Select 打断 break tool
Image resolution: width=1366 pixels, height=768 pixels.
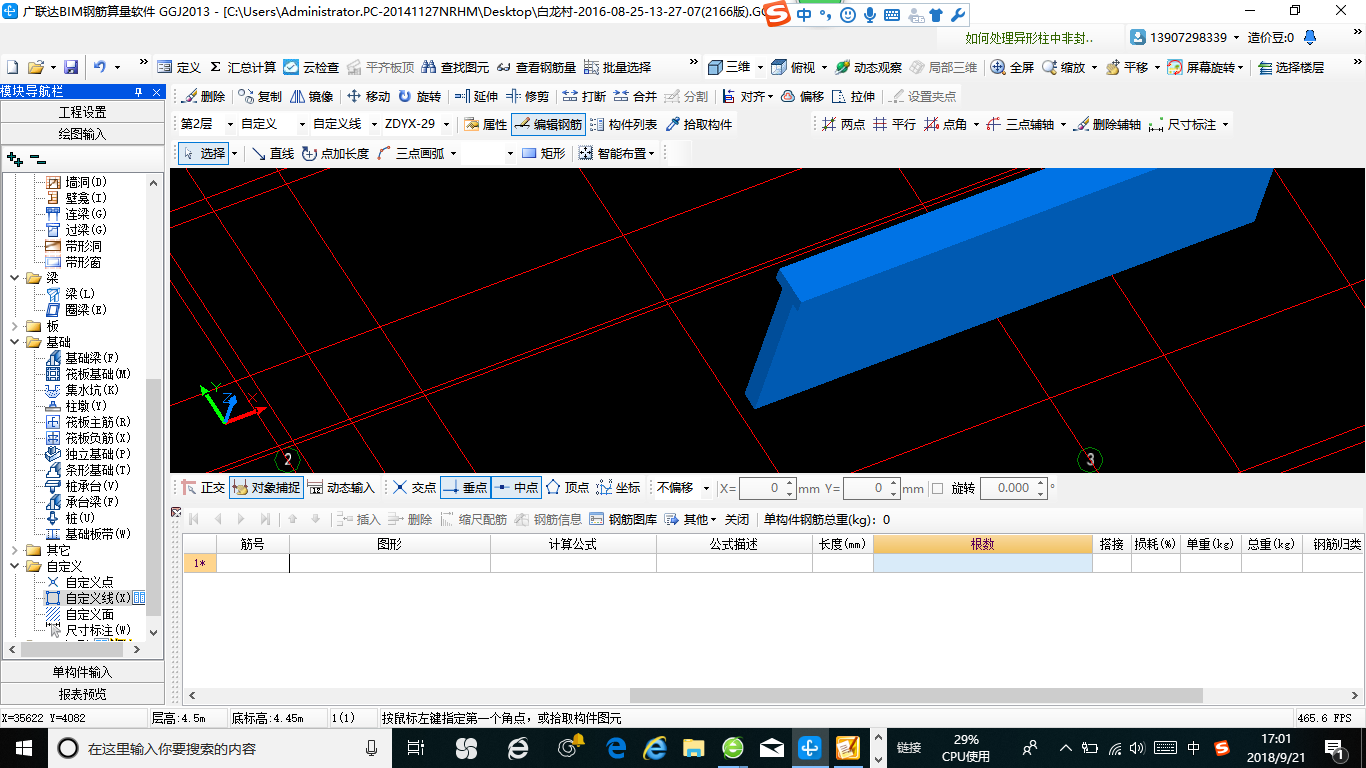point(584,97)
